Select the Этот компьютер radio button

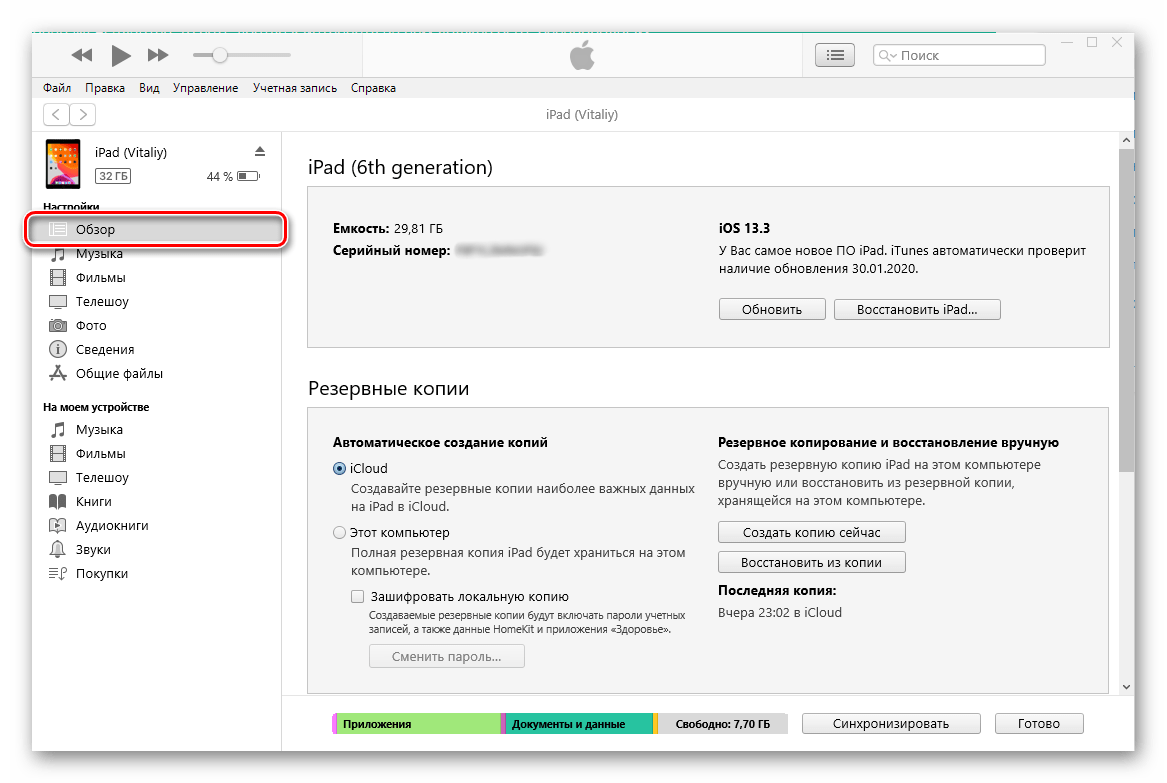coord(339,533)
